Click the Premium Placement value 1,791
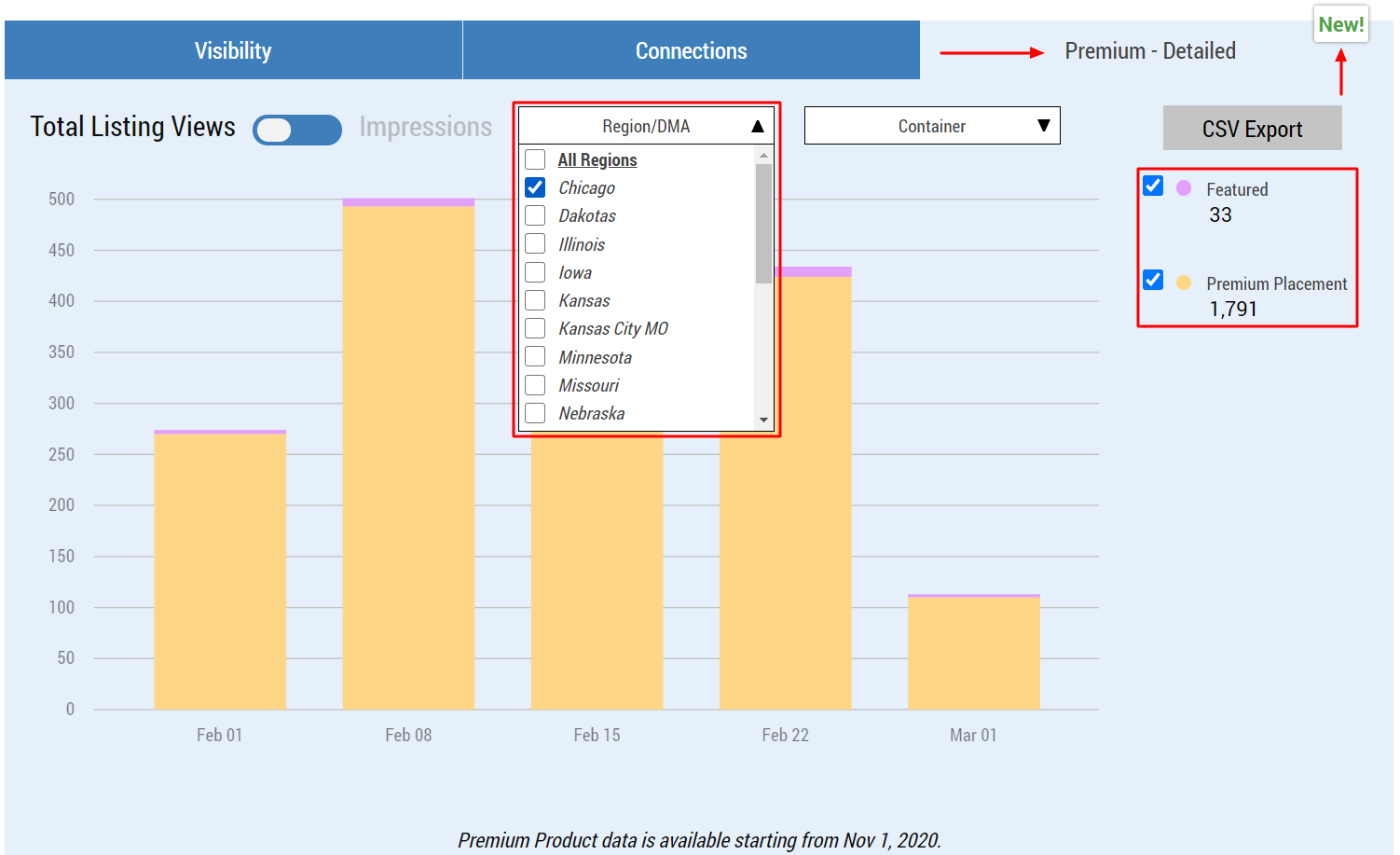This screenshot has width=1400, height=855. [x=1233, y=310]
